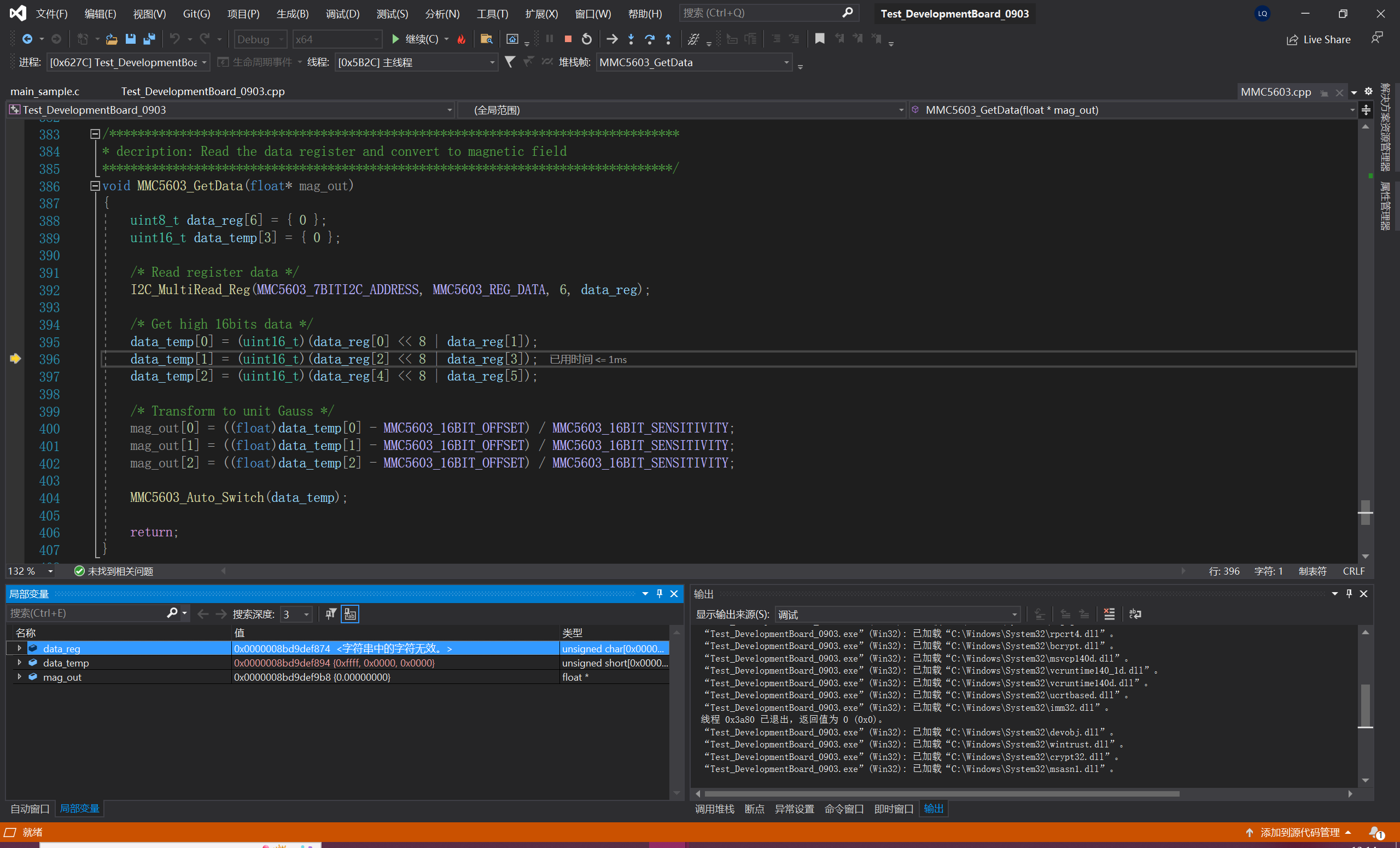The image size is (1400, 848).
Task: Save the current file
Action: [131, 39]
